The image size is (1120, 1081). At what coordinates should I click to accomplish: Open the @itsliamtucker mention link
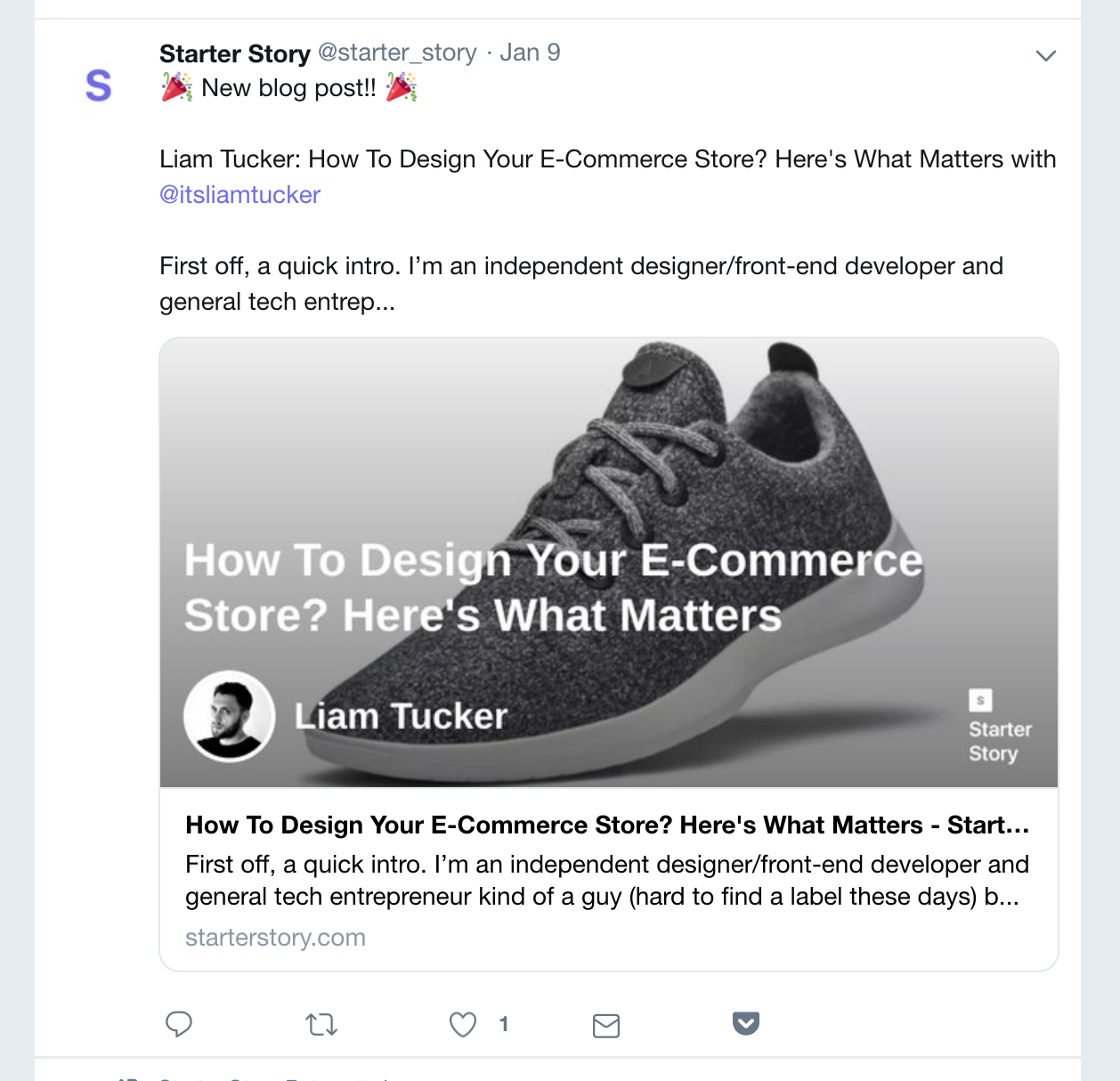click(x=239, y=195)
